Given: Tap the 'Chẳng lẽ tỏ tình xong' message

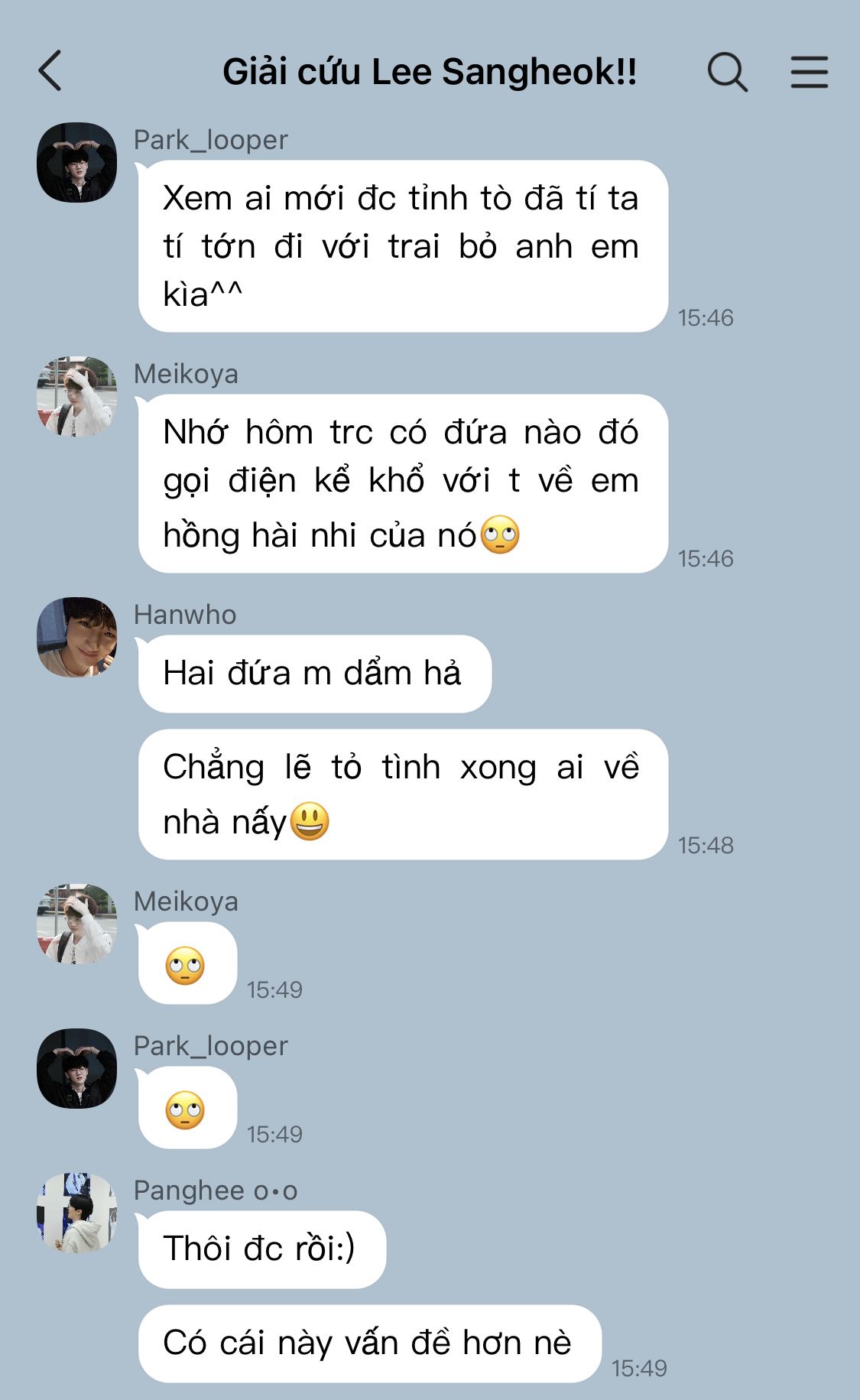Looking at the screenshot, I should tap(403, 794).
